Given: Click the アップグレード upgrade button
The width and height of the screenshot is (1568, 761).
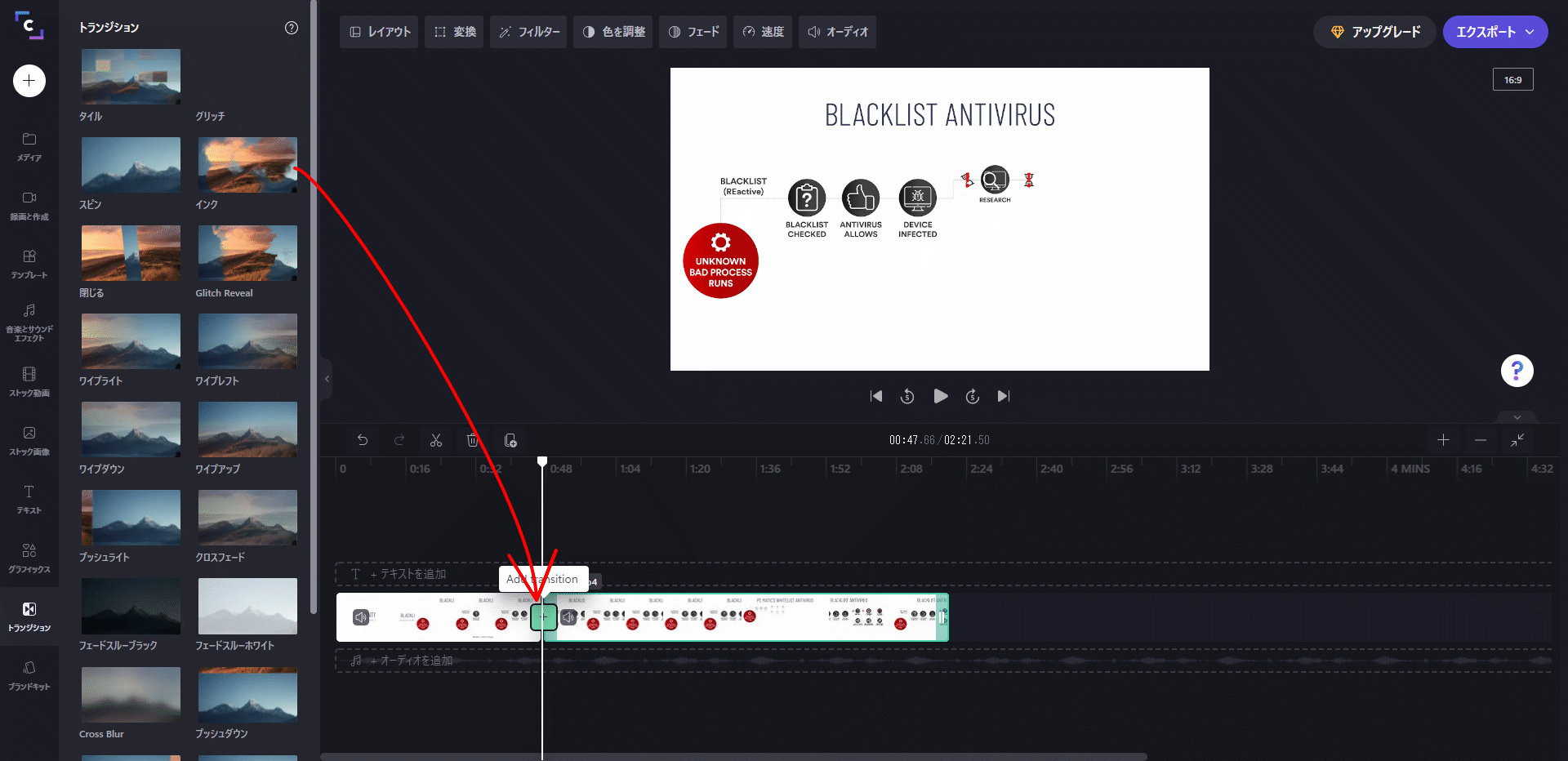Looking at the screenshot, I should point(1374,32).
